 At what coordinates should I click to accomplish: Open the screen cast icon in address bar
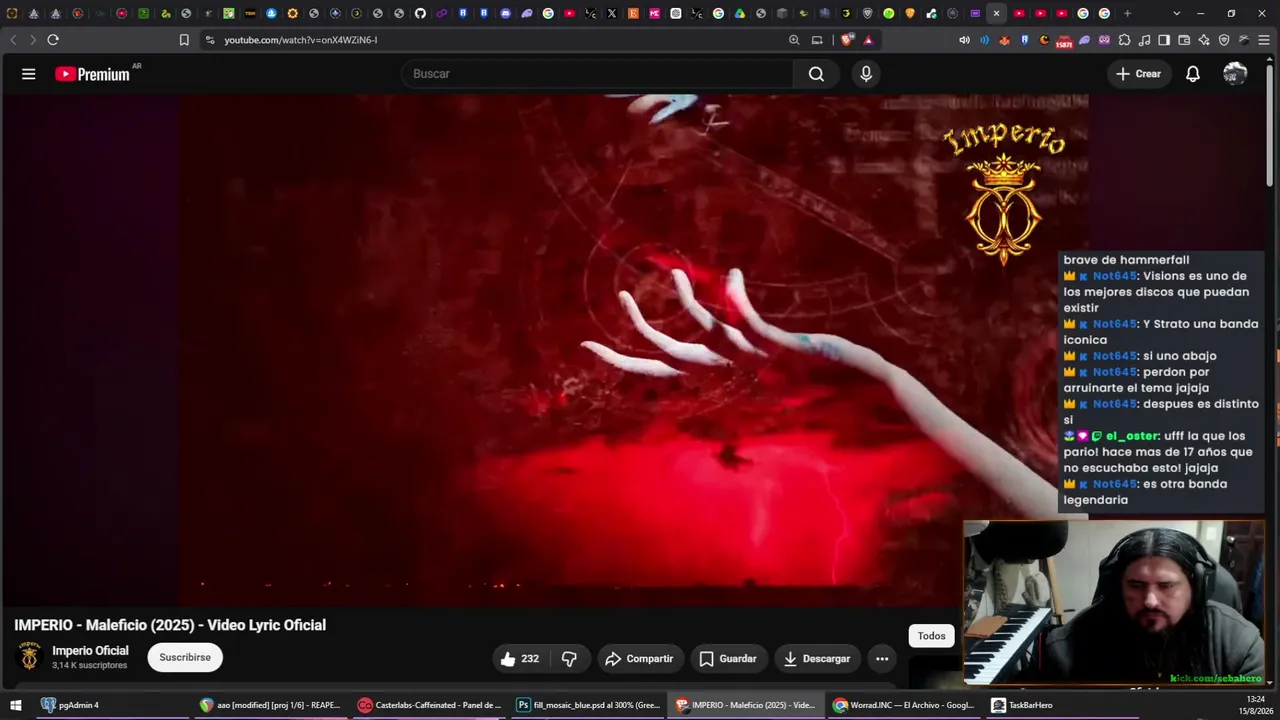(817, 40)
